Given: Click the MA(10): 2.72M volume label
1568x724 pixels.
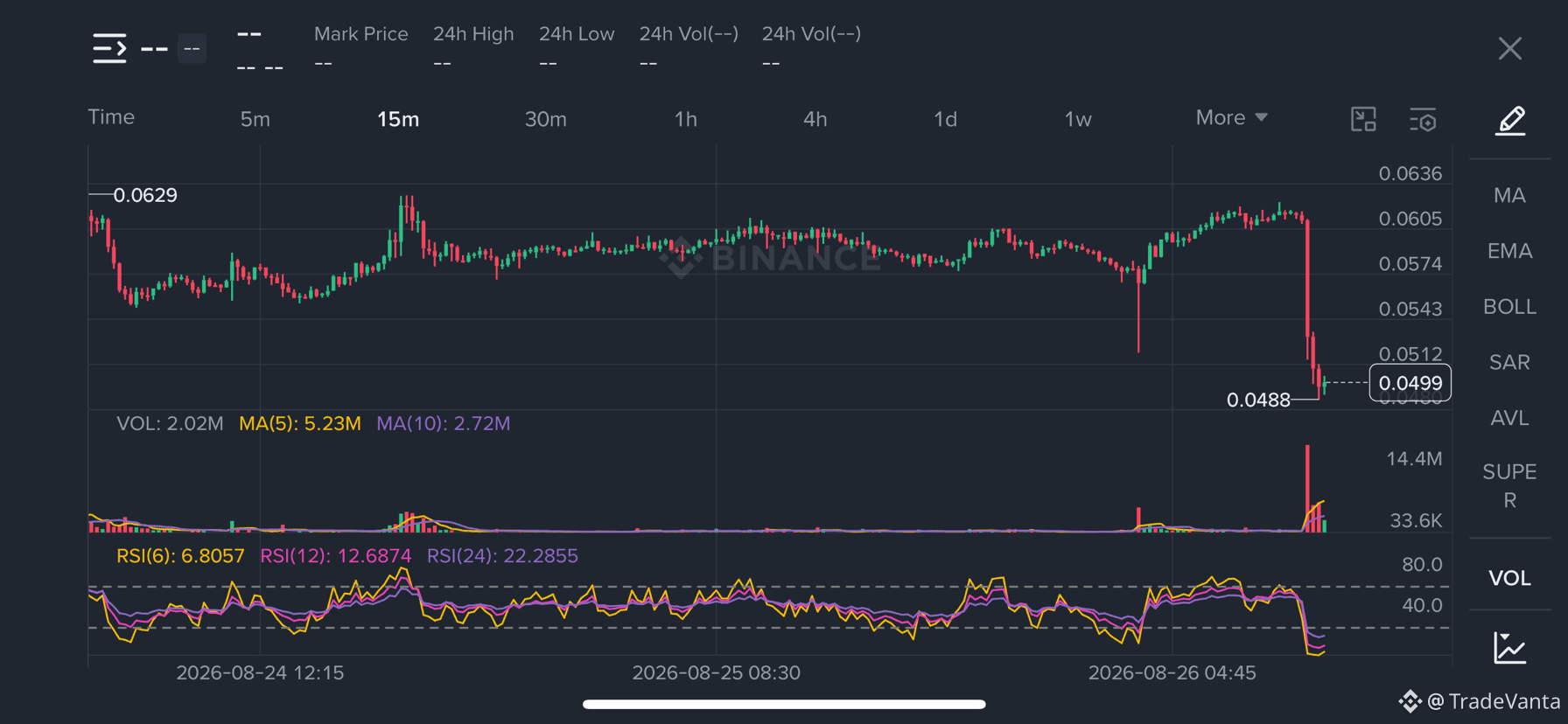Looking at the screenshot, I should (x=444, y=423).
